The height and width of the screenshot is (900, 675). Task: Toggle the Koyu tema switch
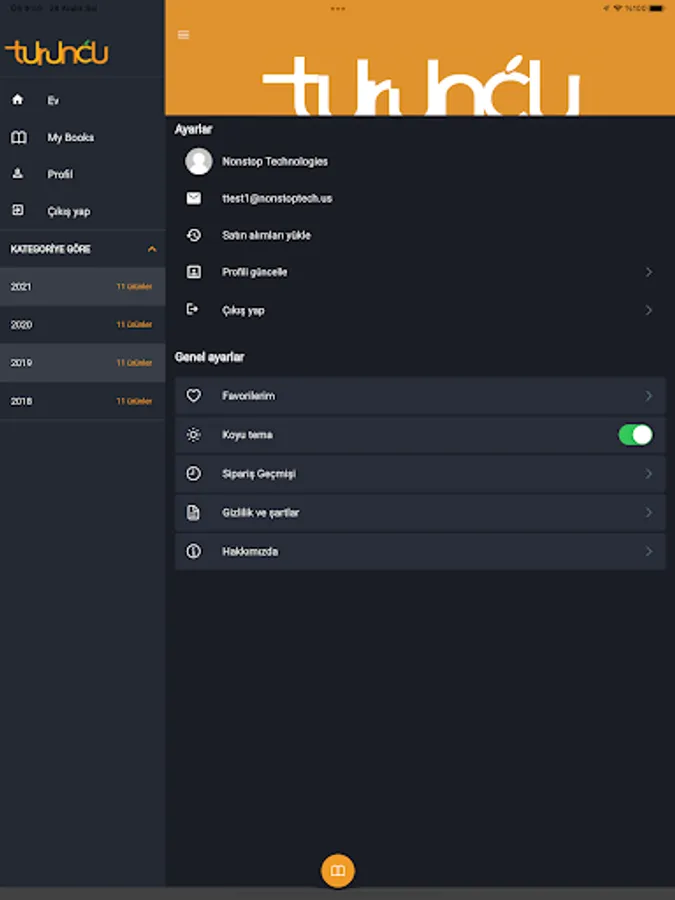tap(635, 435)
